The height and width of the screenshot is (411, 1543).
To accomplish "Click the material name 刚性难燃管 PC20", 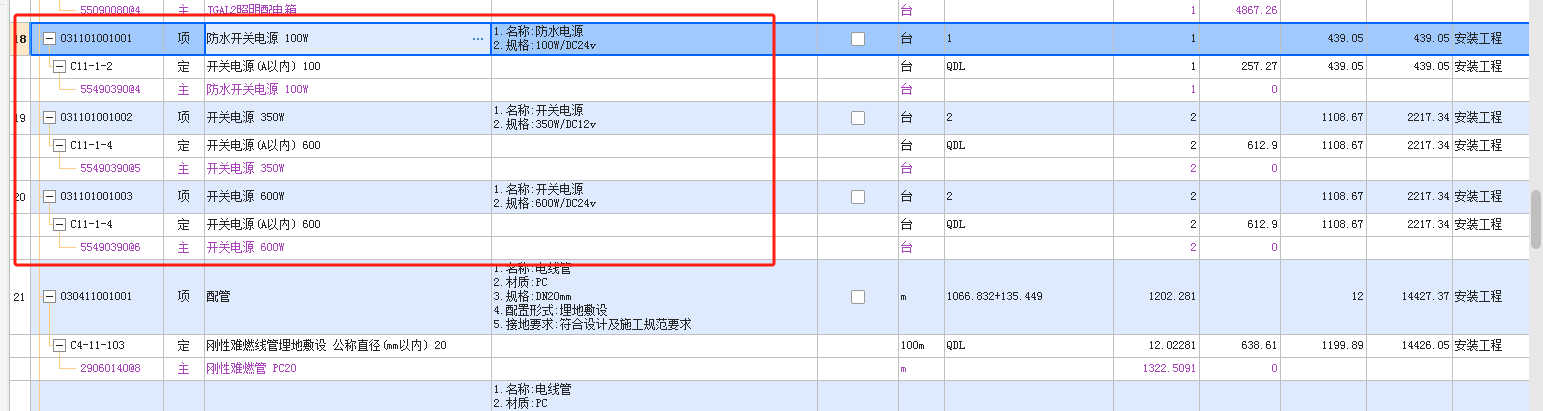I will (251, 369).
